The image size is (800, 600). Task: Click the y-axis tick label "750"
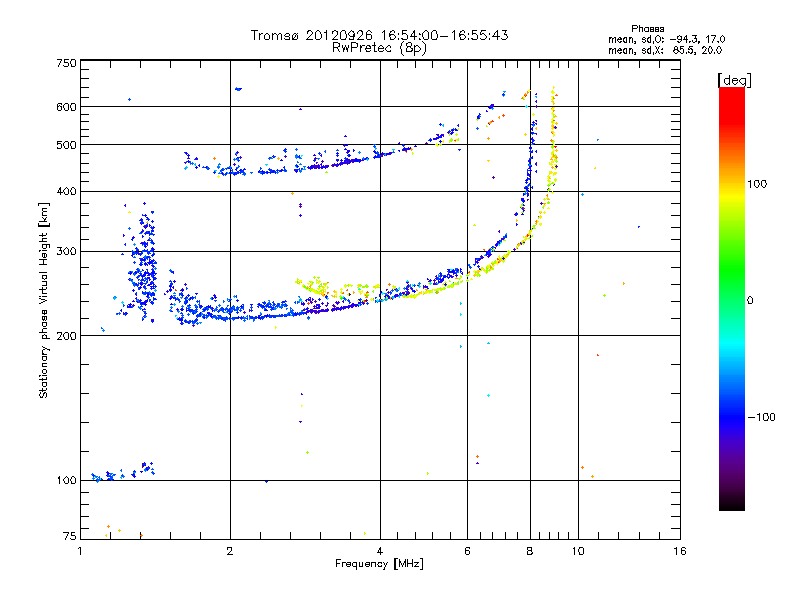pos(66,63)
